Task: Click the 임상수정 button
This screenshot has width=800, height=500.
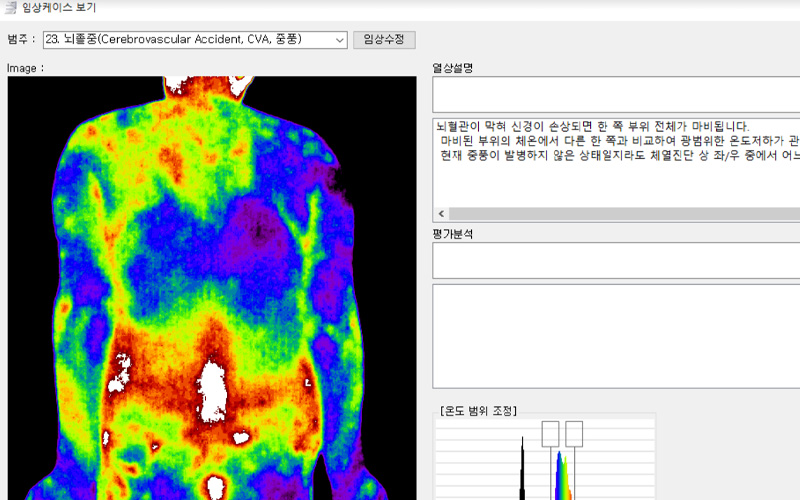Action: pyautogui.click(x=384, y=40)
